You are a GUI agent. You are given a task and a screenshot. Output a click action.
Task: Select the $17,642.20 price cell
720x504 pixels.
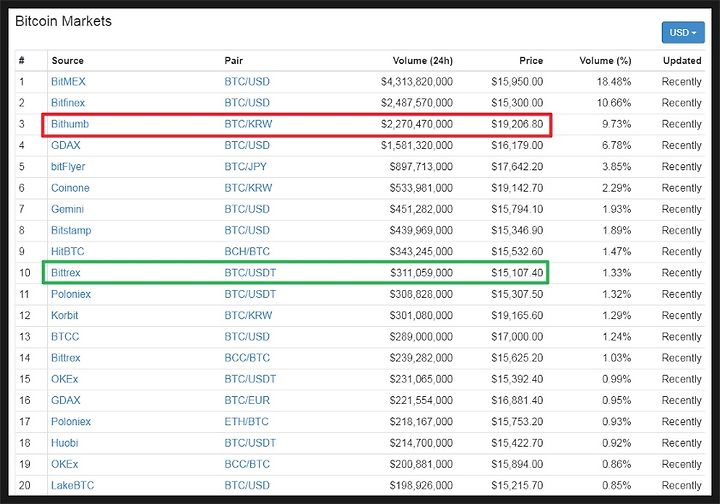pos(517,167)
